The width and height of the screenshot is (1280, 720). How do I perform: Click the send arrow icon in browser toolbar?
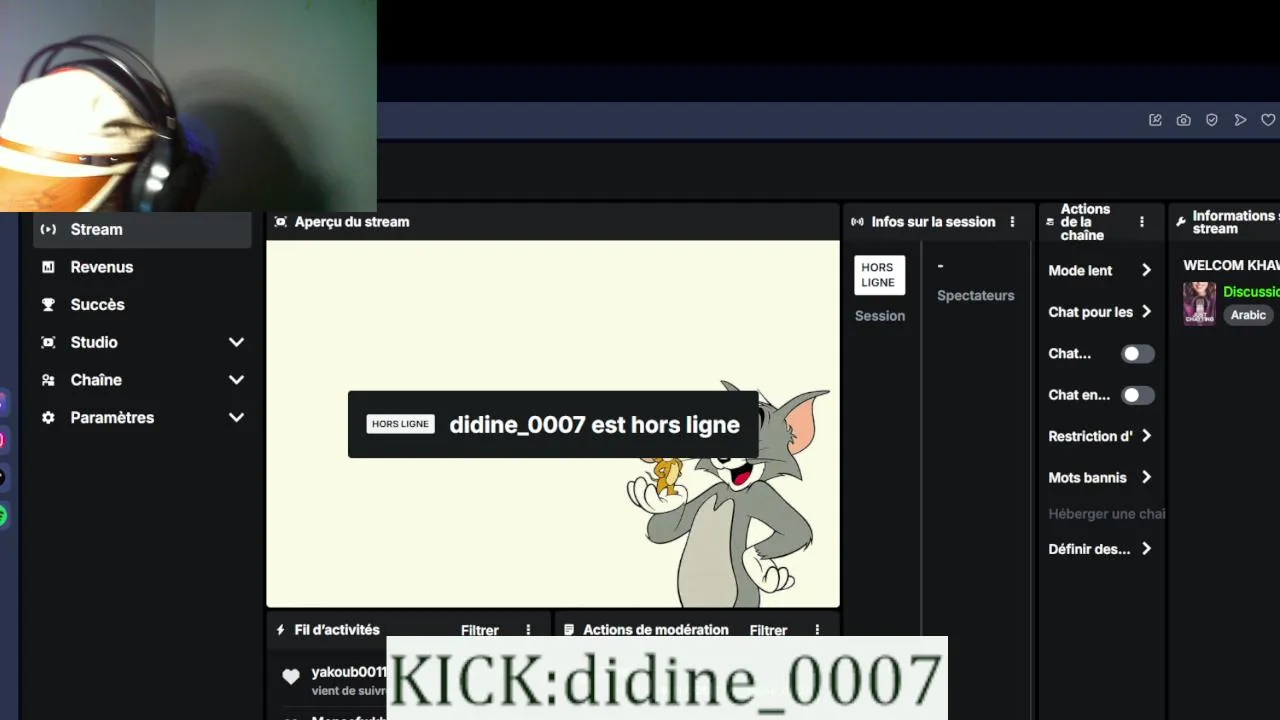(x=1240, y=120)
